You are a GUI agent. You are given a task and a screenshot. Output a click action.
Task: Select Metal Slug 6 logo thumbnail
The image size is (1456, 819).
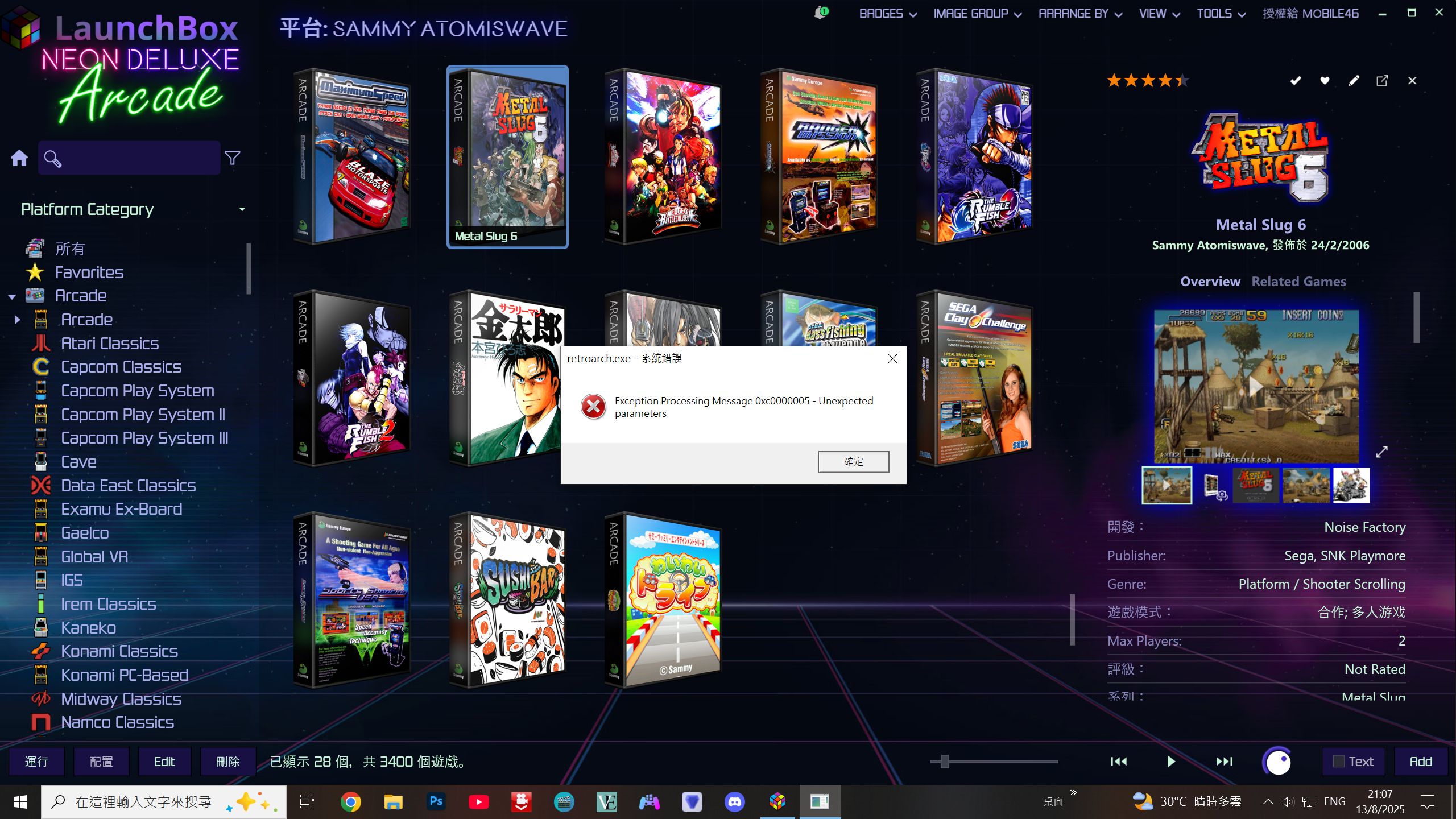(1256, 485)
